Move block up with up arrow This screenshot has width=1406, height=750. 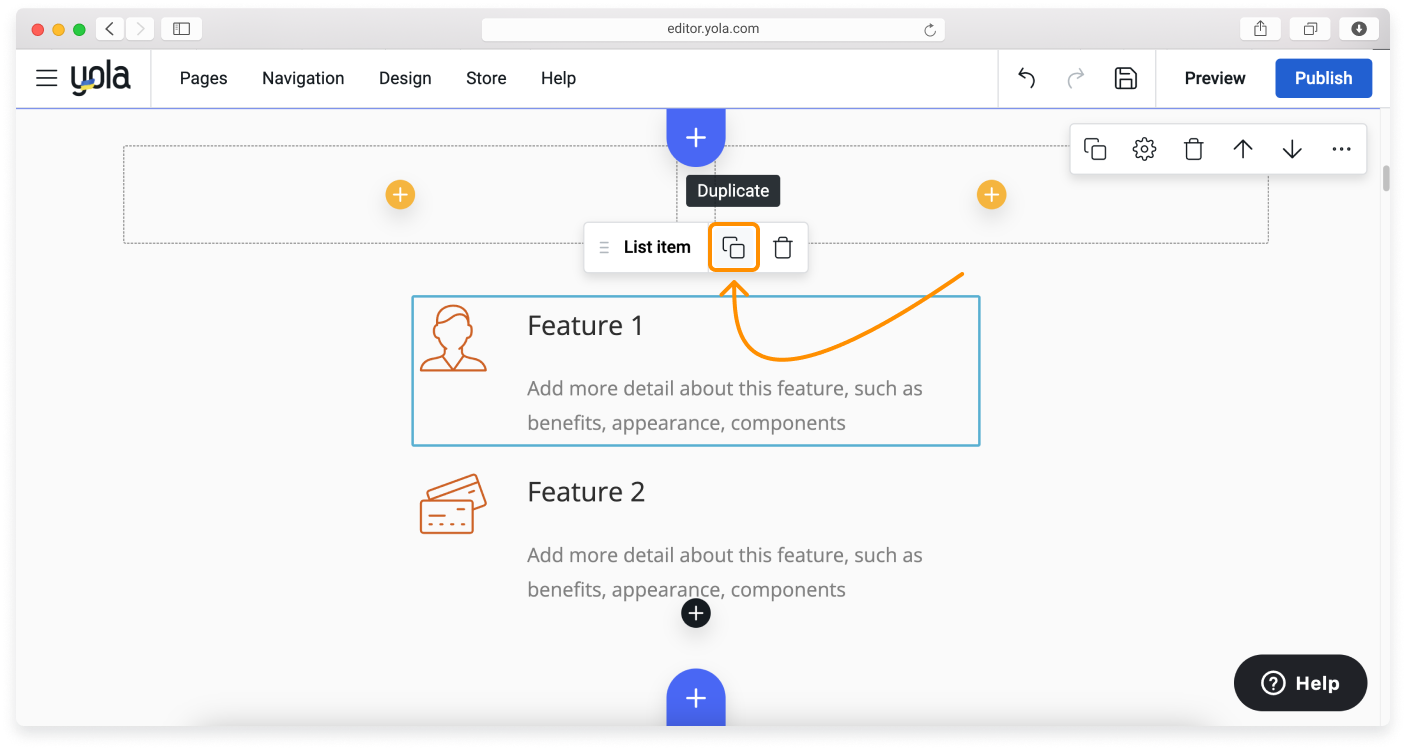pyautogui.click(x=1242, y=149)
